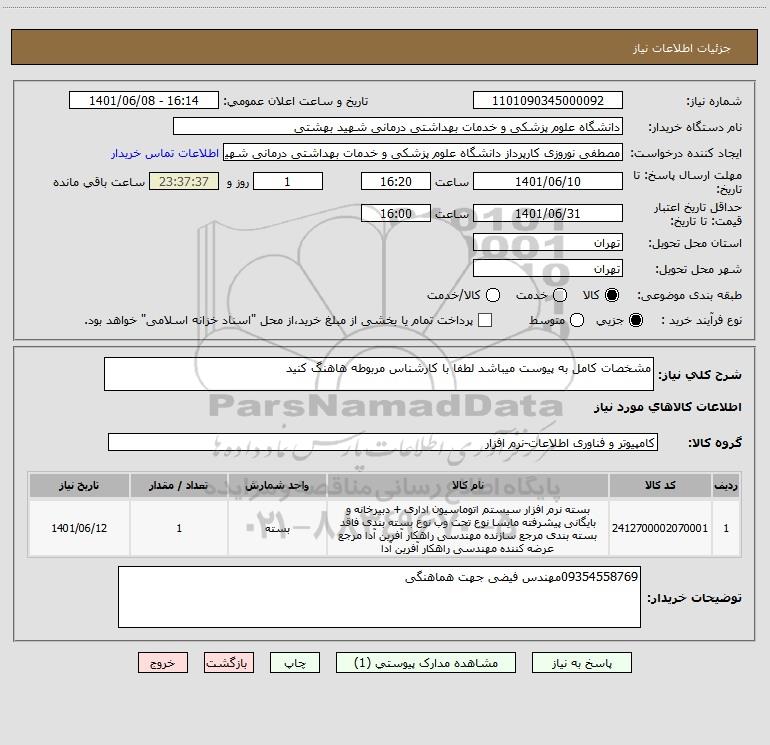The image size is (770, 745).
Task: Click the general need description text box
Action: [379, 375]
